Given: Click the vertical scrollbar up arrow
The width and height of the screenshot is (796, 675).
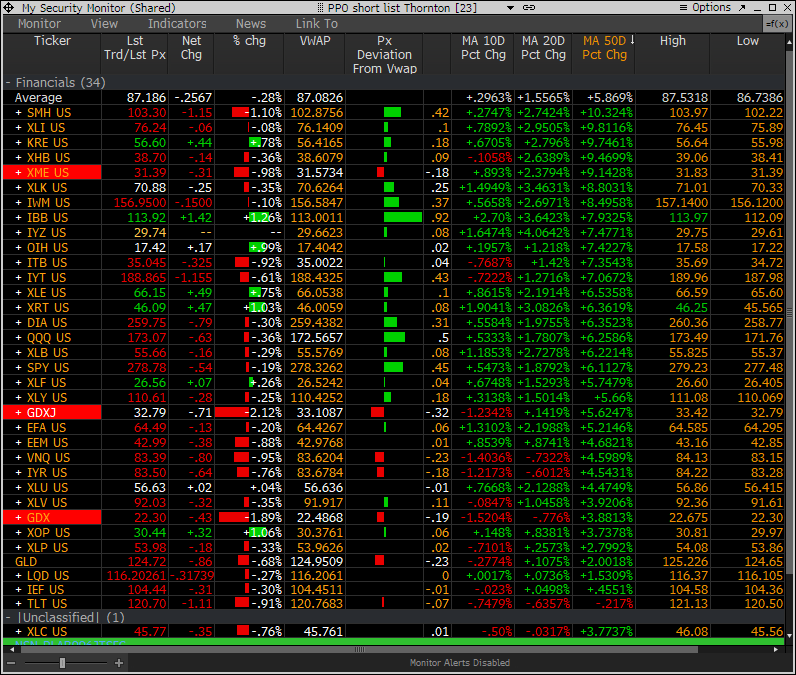Looking at the screenshot, I should (789, 42).
